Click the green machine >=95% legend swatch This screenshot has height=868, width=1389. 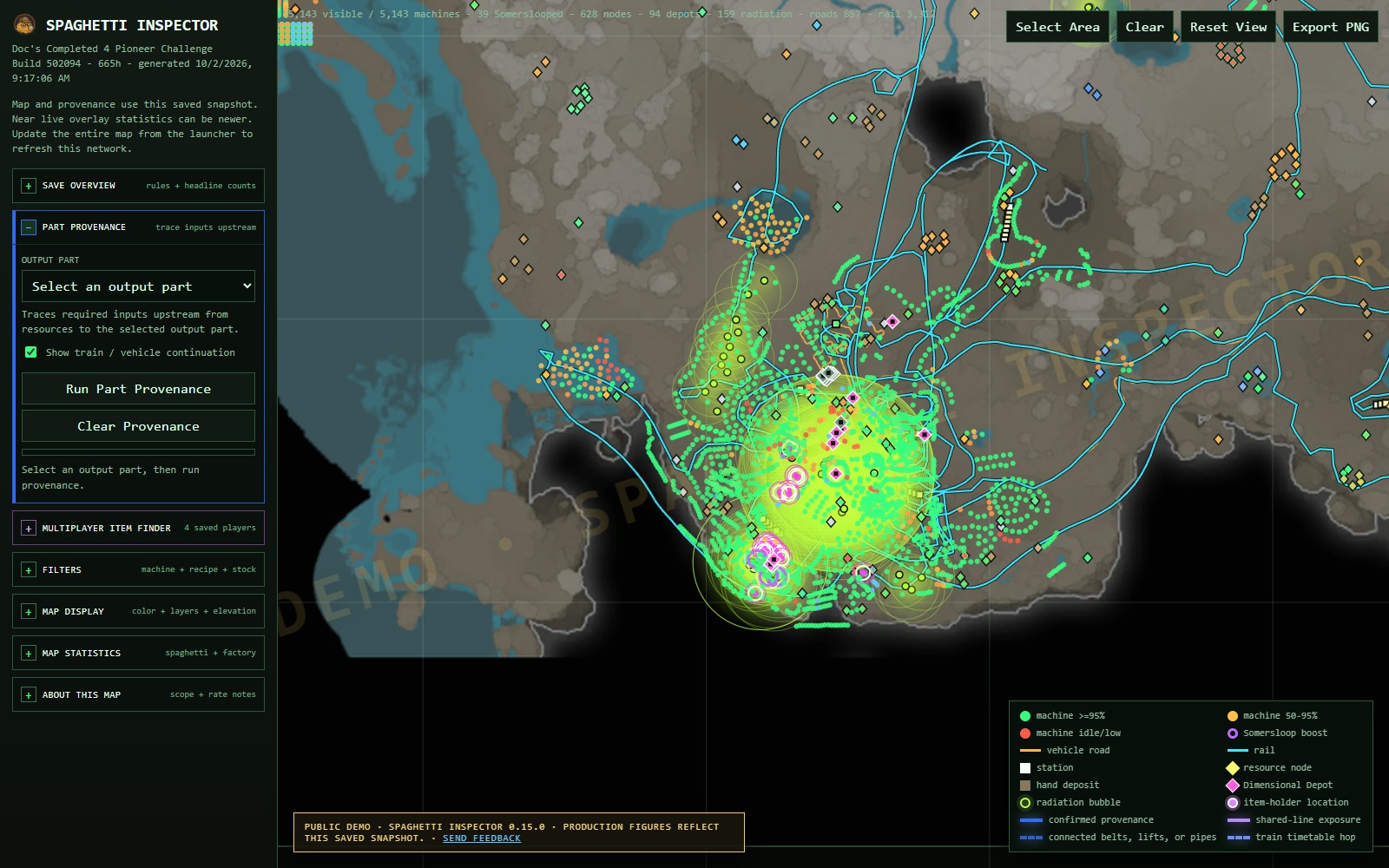tap(1025, 716)
